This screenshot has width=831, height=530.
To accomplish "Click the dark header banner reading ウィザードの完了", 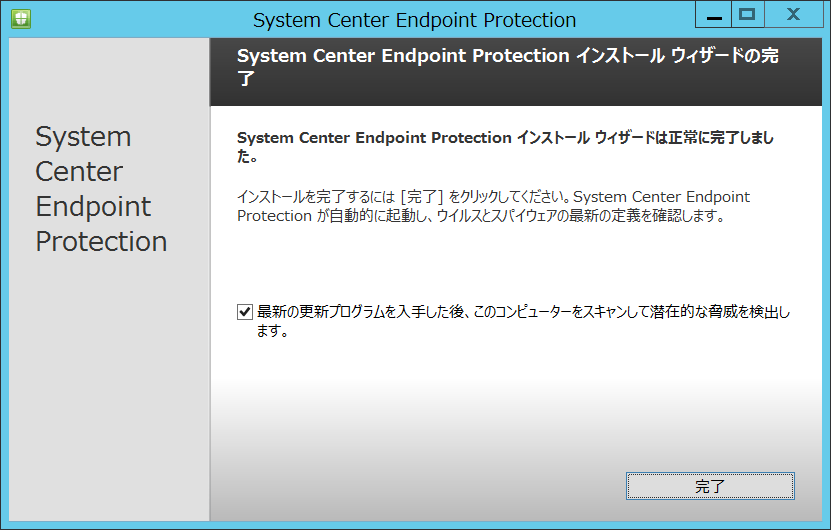I will (x=516, y=72).
